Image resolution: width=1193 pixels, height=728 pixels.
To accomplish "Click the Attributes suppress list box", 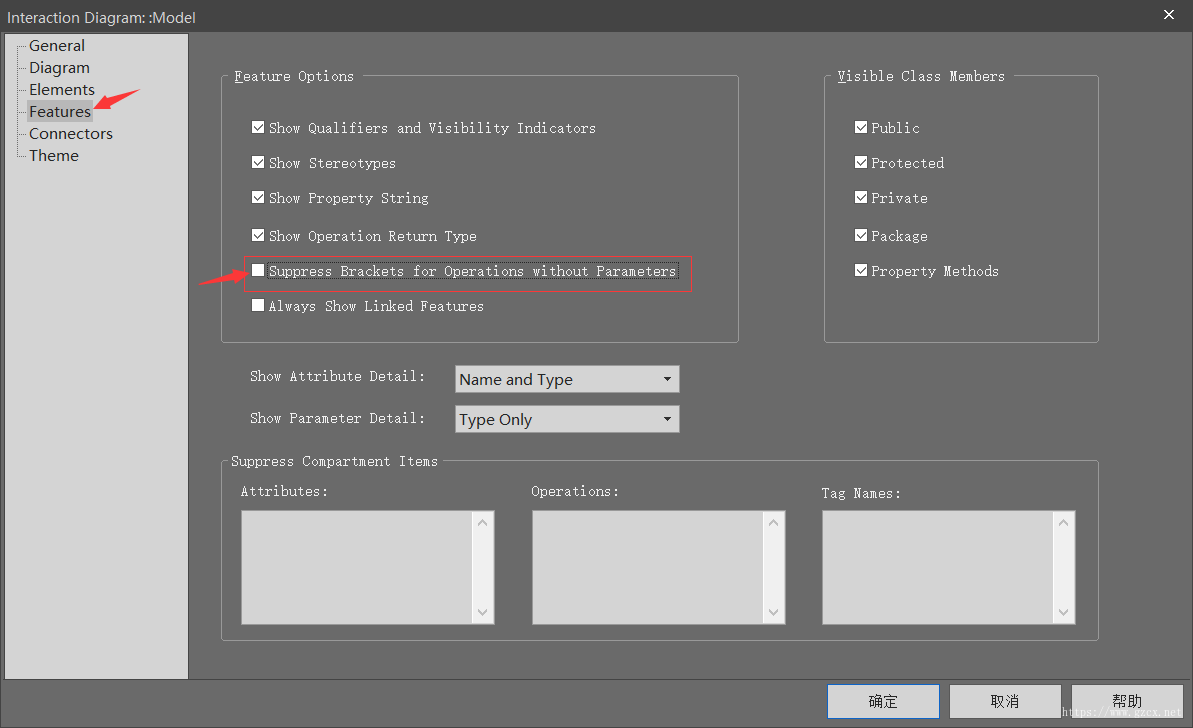I will (x=357, y=567).
